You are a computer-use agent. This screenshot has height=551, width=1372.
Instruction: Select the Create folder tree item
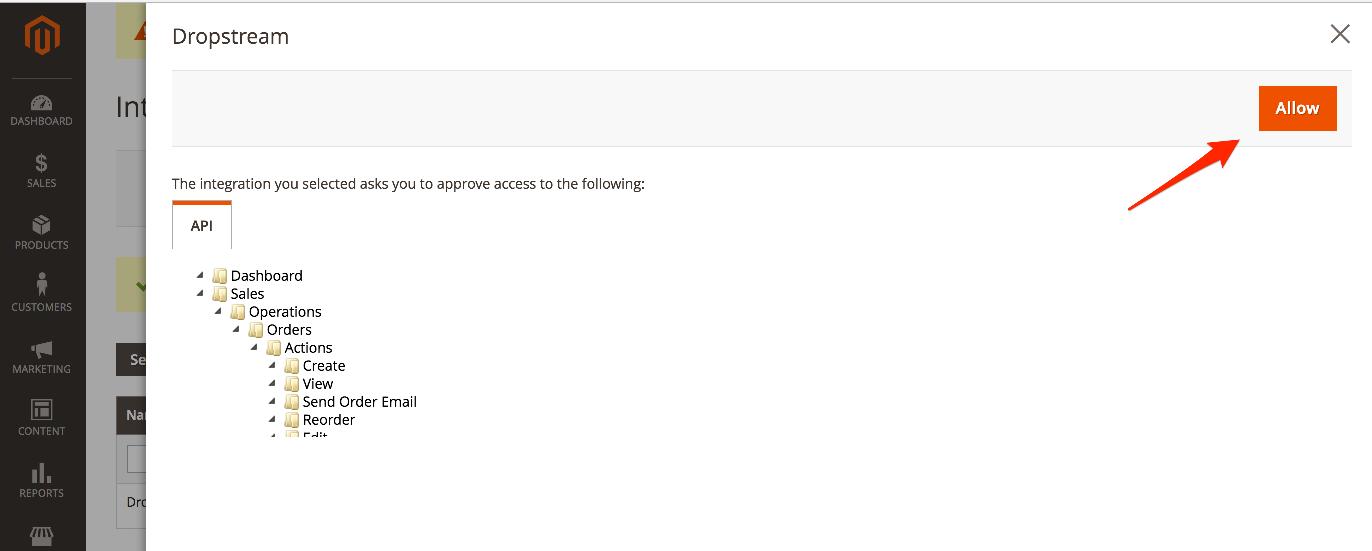coord(324,365)
